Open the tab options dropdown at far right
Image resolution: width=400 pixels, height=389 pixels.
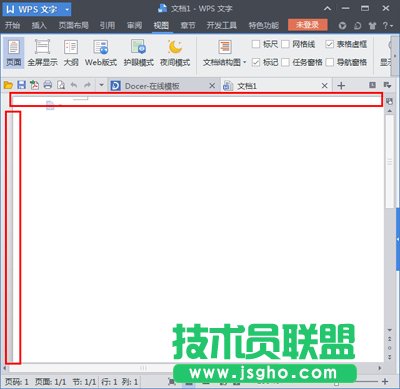[387, 85]
